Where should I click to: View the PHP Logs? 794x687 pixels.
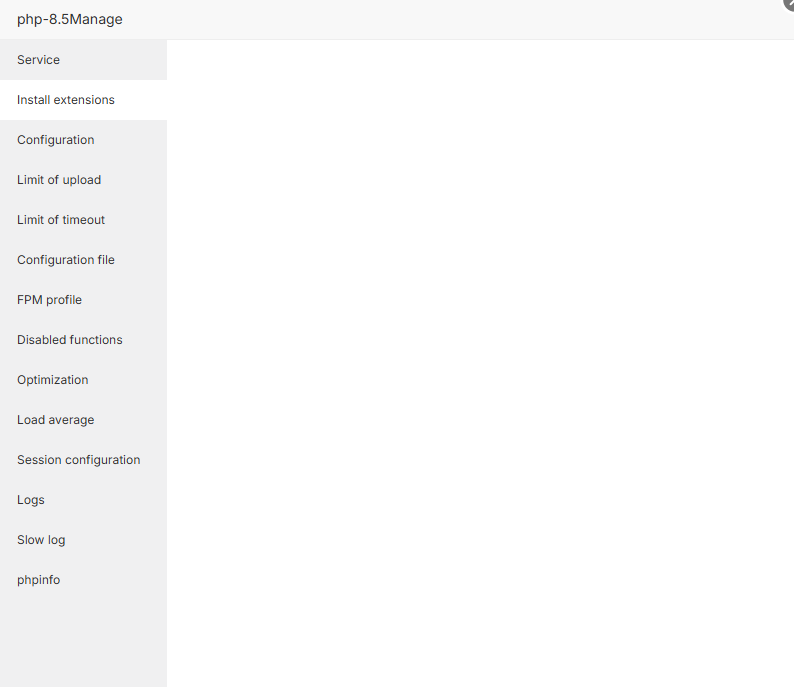click(x=31, y=500)
